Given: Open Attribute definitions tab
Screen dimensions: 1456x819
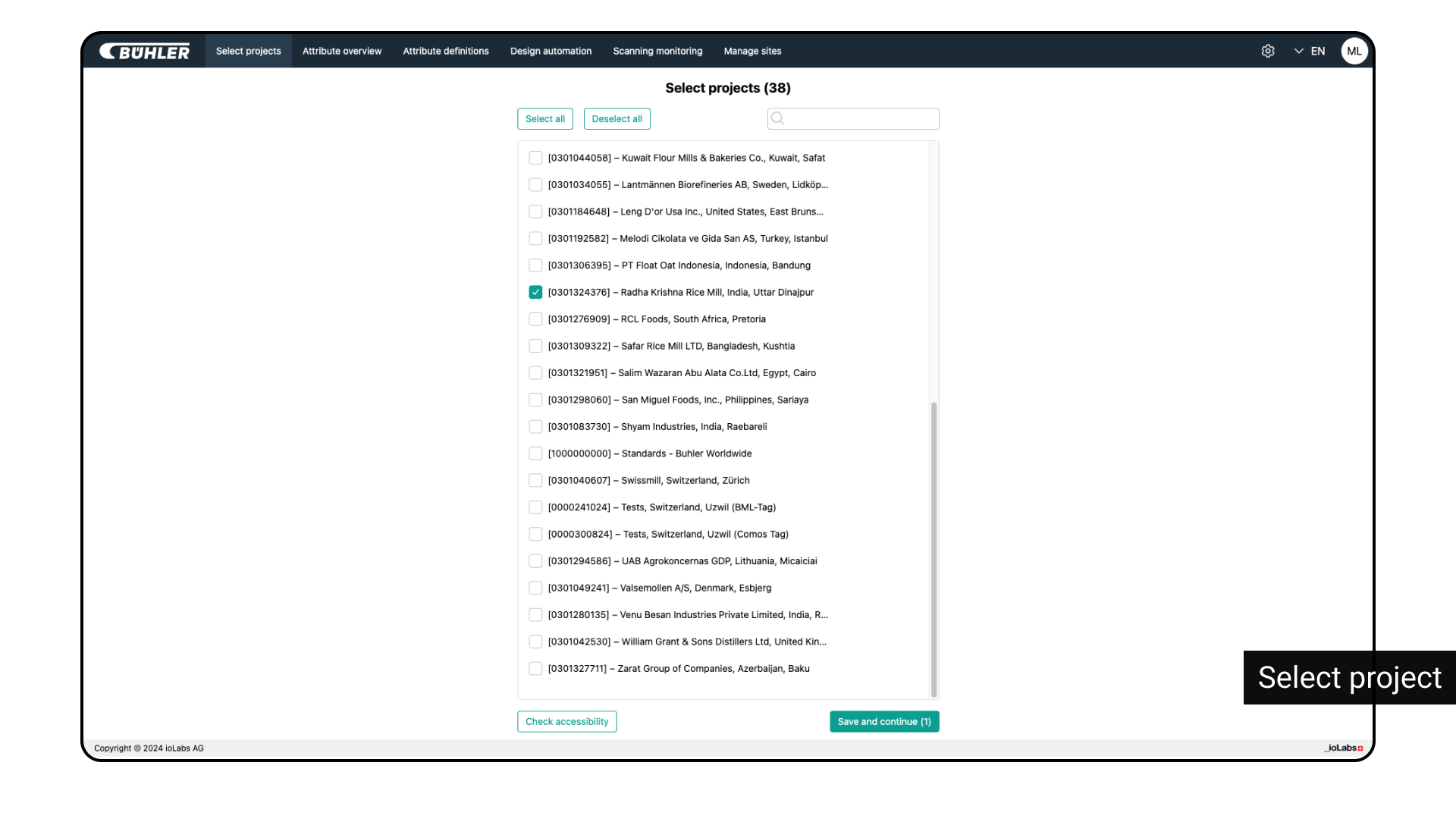Looking at the screenshot, I should coord(446,51).
